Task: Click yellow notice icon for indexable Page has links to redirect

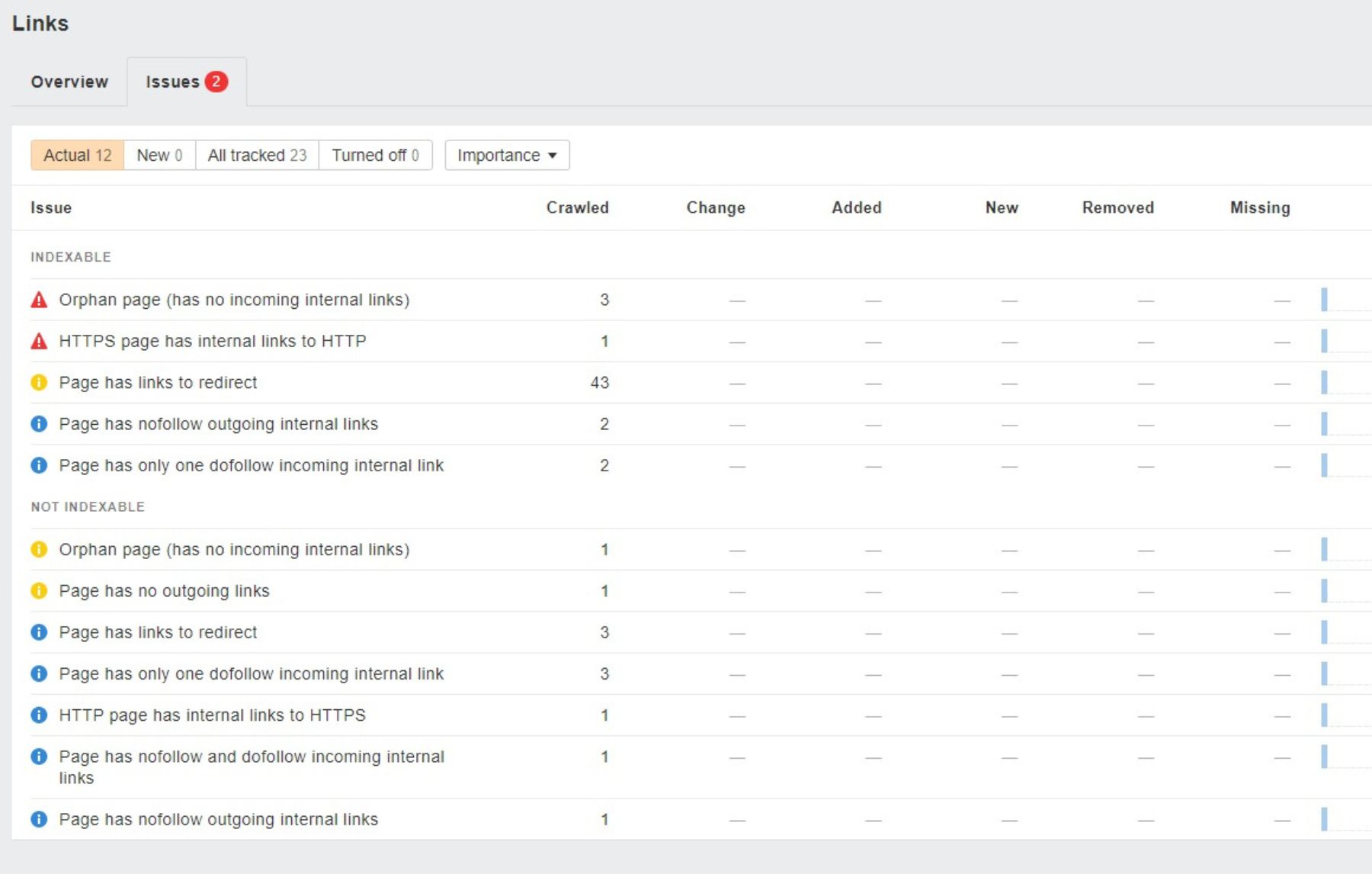Action: pos(39,382)
